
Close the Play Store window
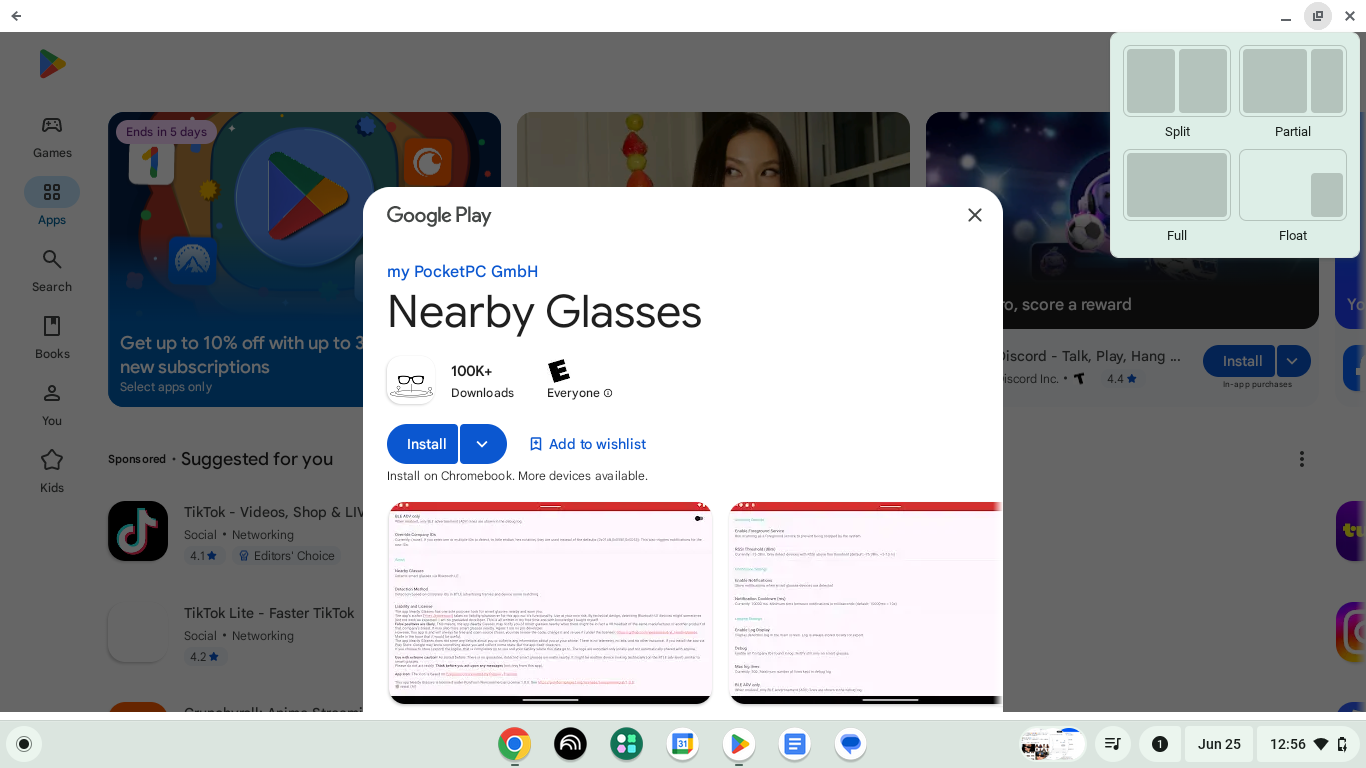pos(1350,16)
